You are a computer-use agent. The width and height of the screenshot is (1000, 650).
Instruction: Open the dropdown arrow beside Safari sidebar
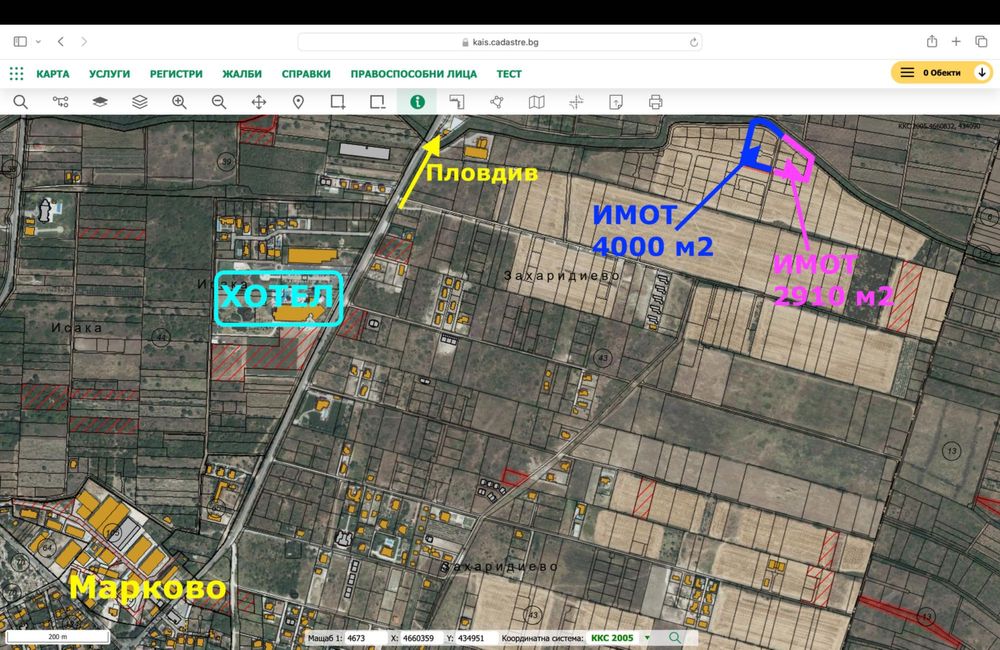click(38, 42)
